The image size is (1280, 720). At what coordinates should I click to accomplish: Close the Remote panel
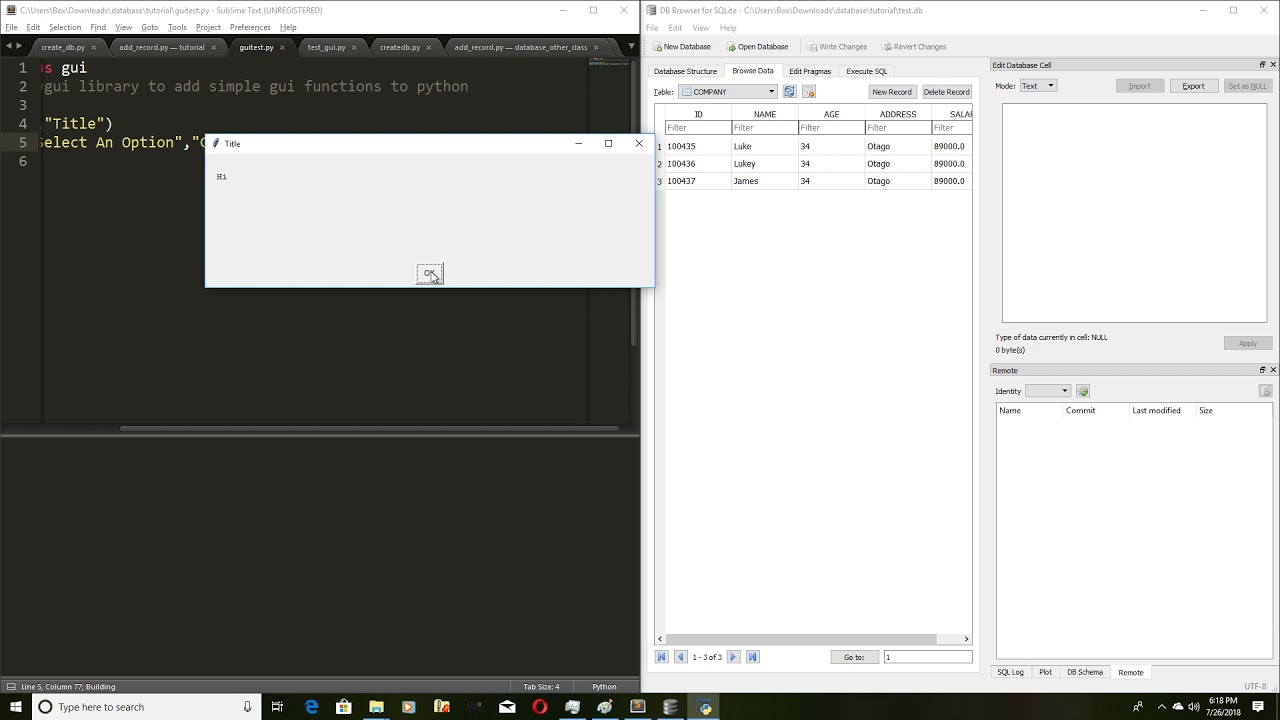pyautogui.click(x=1273, y=370)
